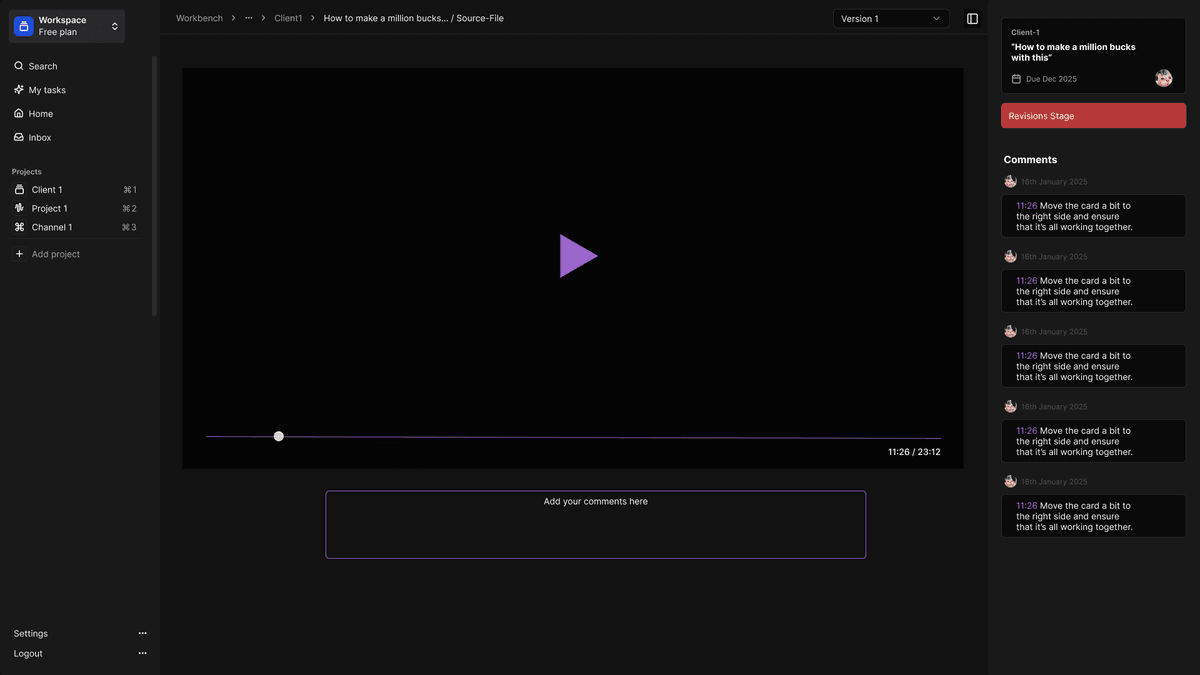Toggle the right sidebar panel icon
Image resolution: width=1200 pixels, height=675 pixels.
[972, 19]
